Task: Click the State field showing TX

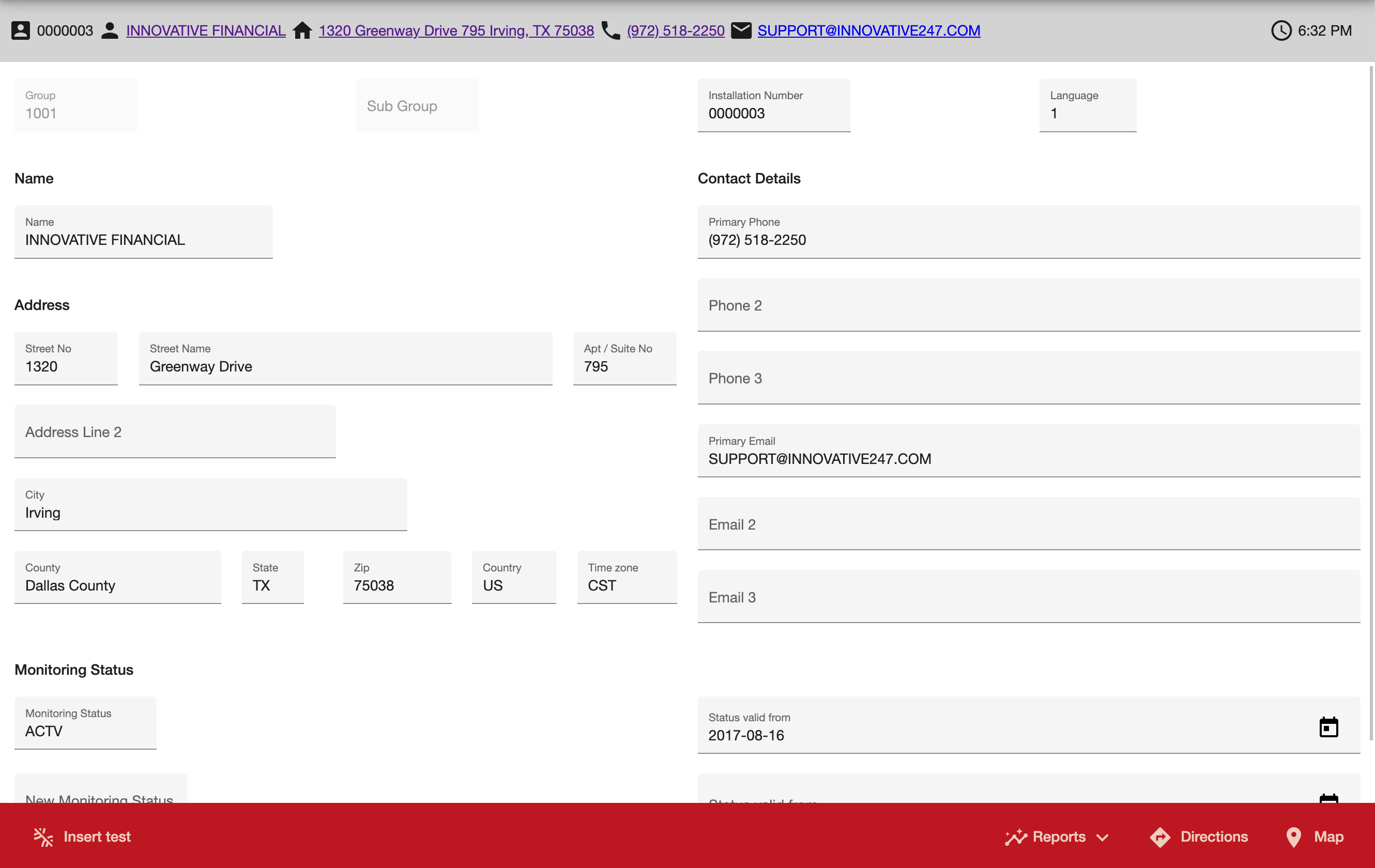Action: point(273,577)
